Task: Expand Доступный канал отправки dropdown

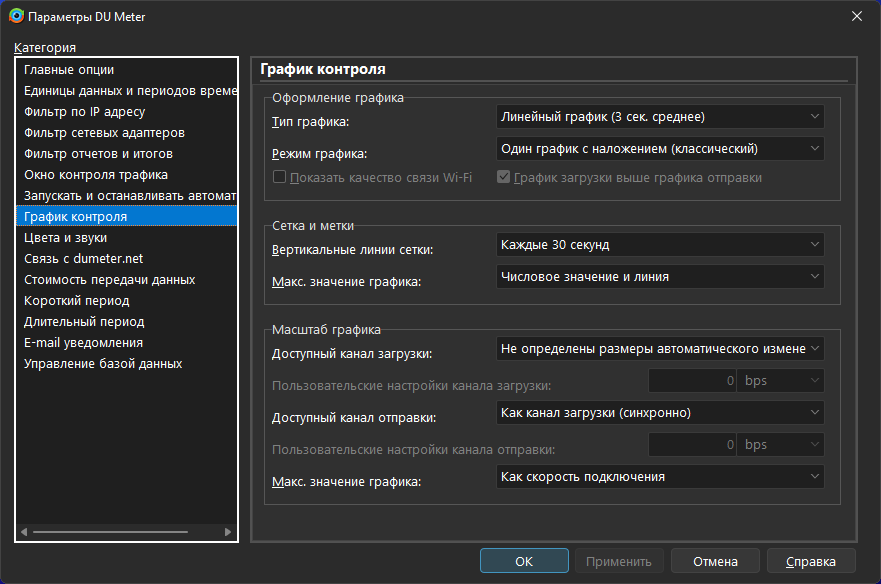Action: tap(660, 413)
